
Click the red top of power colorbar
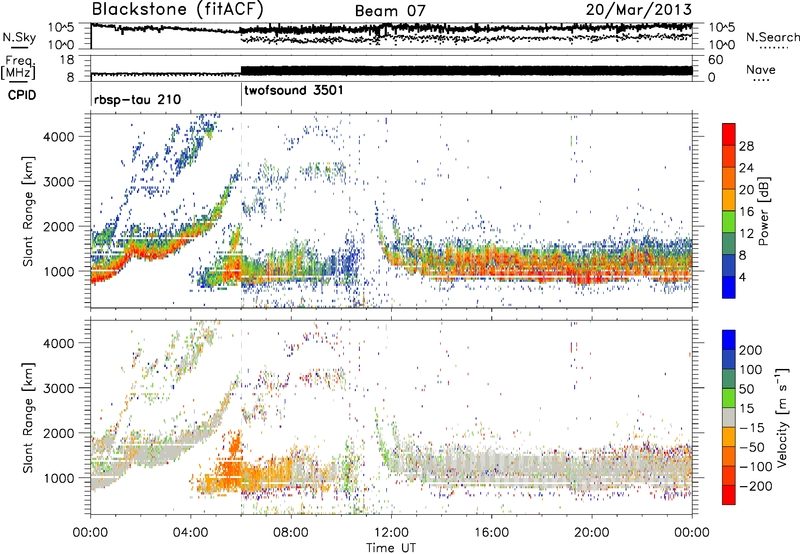click(729, 134)
